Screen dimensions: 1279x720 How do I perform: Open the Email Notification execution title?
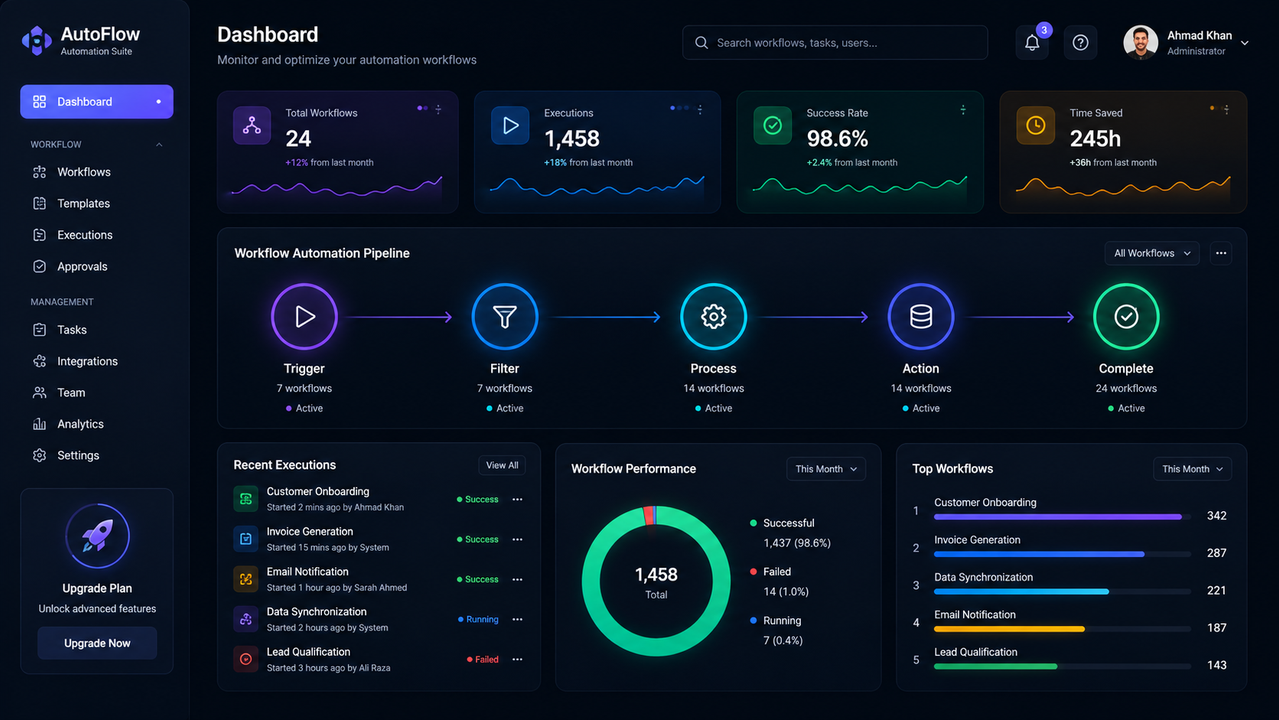click(308, 572)
